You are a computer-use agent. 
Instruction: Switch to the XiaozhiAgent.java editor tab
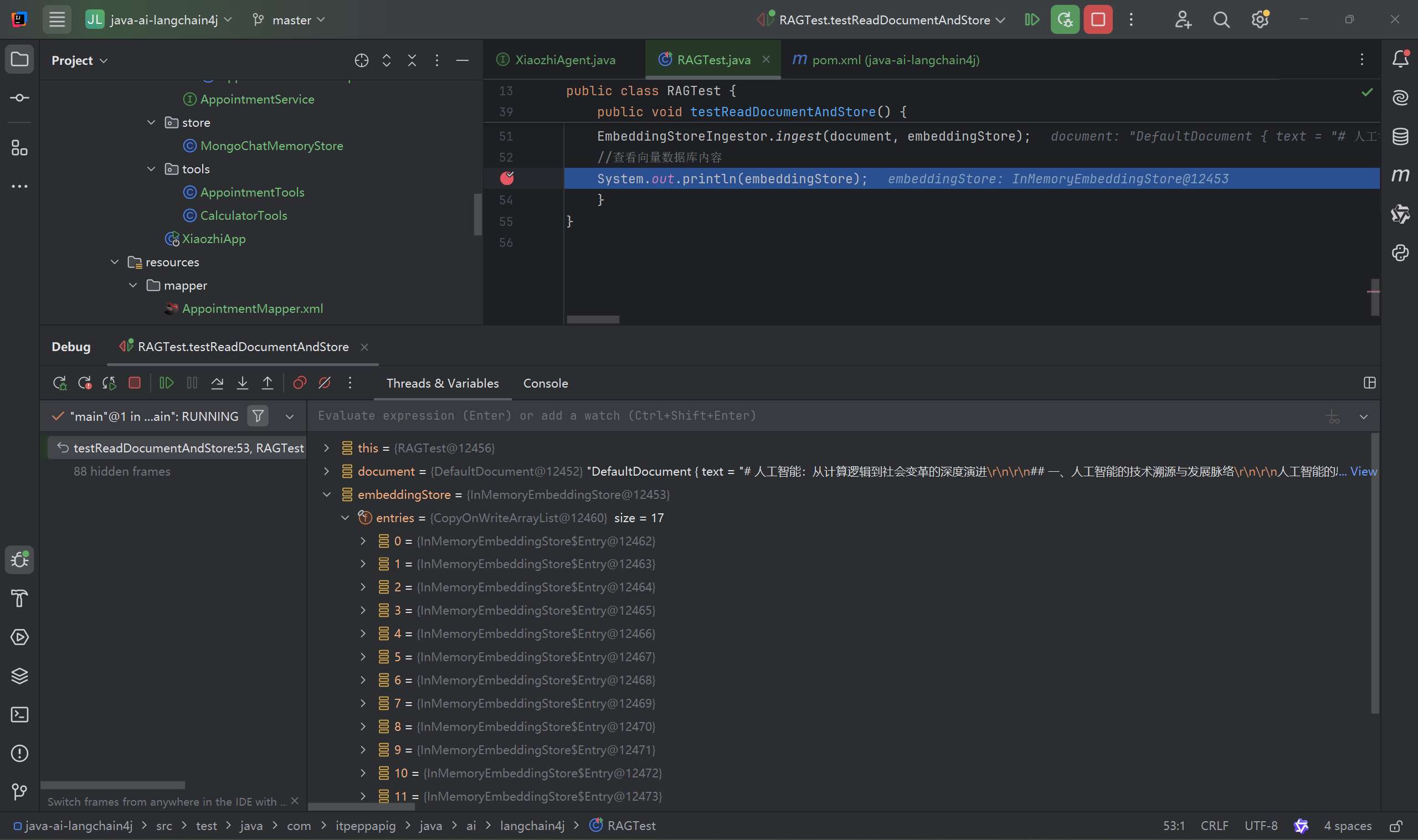tap(564, 59)
